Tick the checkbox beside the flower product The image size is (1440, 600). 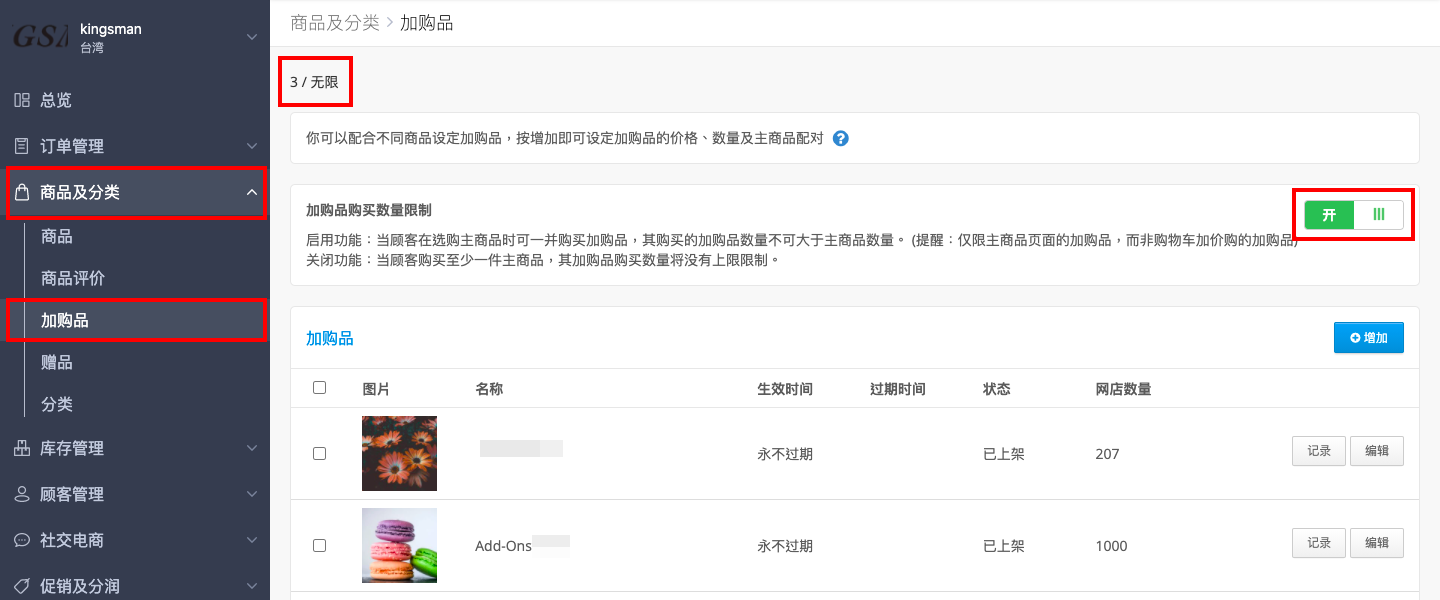pos(319,454)
